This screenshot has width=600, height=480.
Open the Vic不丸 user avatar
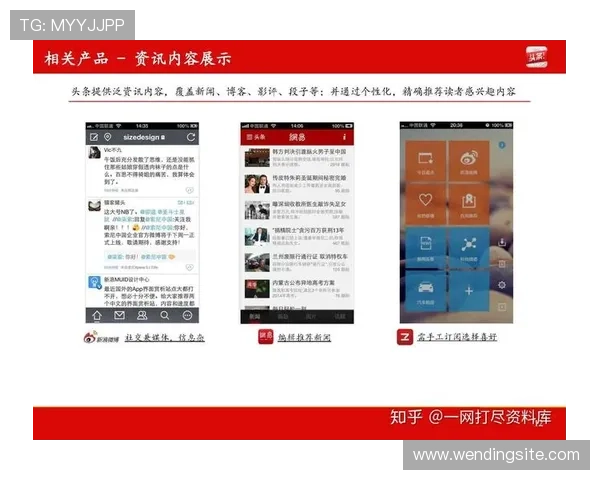[x=95, y=153]
